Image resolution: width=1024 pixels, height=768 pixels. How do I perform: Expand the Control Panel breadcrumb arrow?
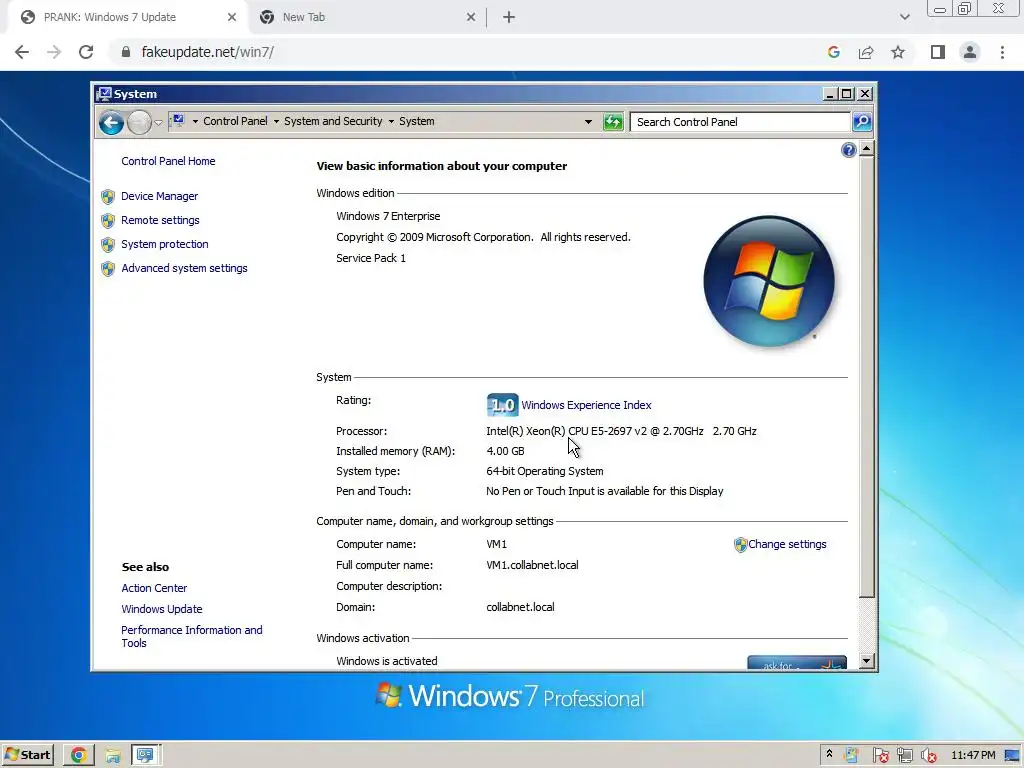[x=195, y=121]
